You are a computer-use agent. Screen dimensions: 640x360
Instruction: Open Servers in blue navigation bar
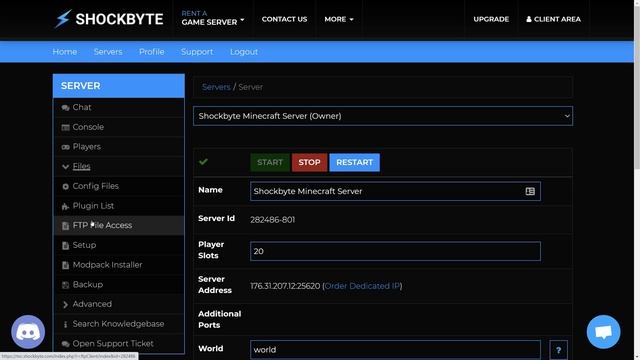pyautogui.click(x=108, y=52)
